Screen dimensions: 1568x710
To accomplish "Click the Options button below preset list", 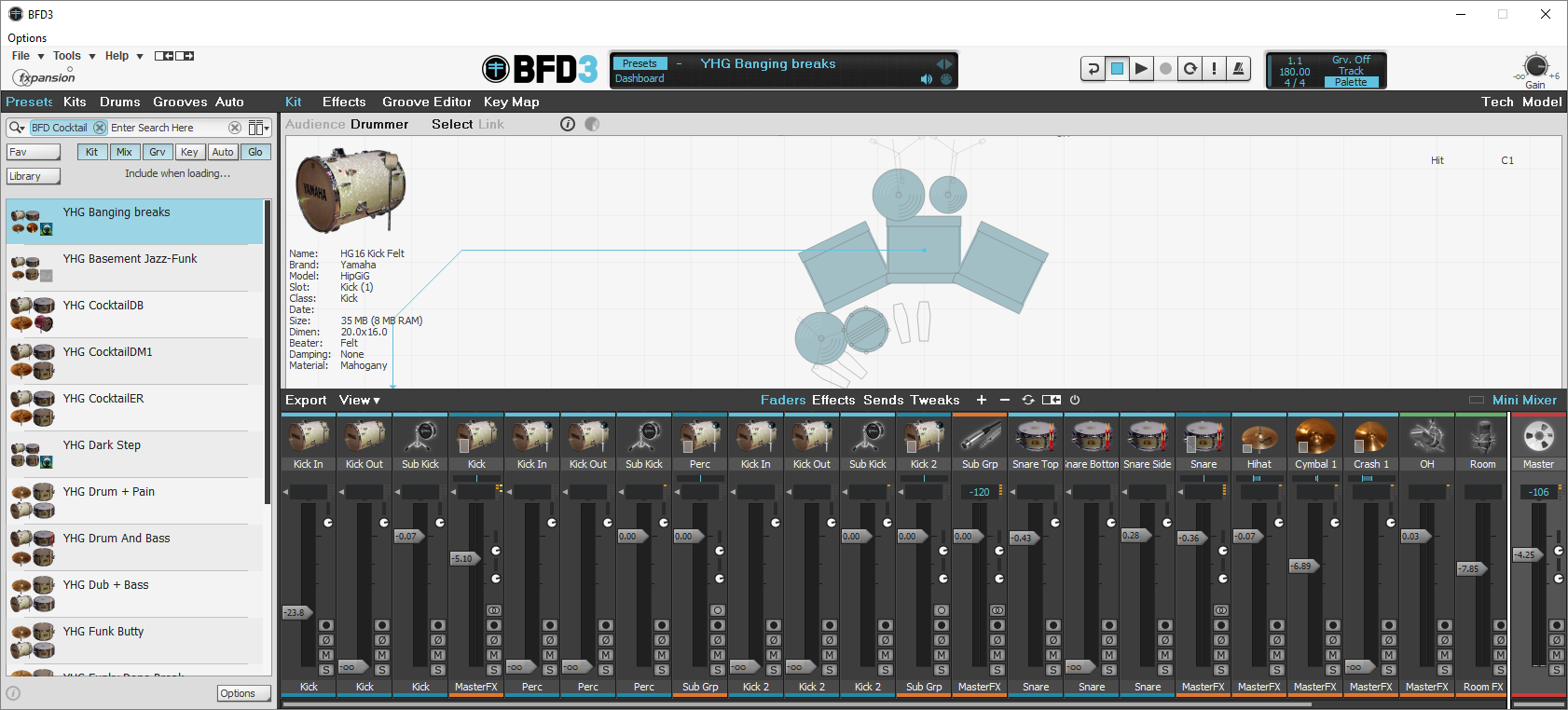I will [x=244, y=693].
